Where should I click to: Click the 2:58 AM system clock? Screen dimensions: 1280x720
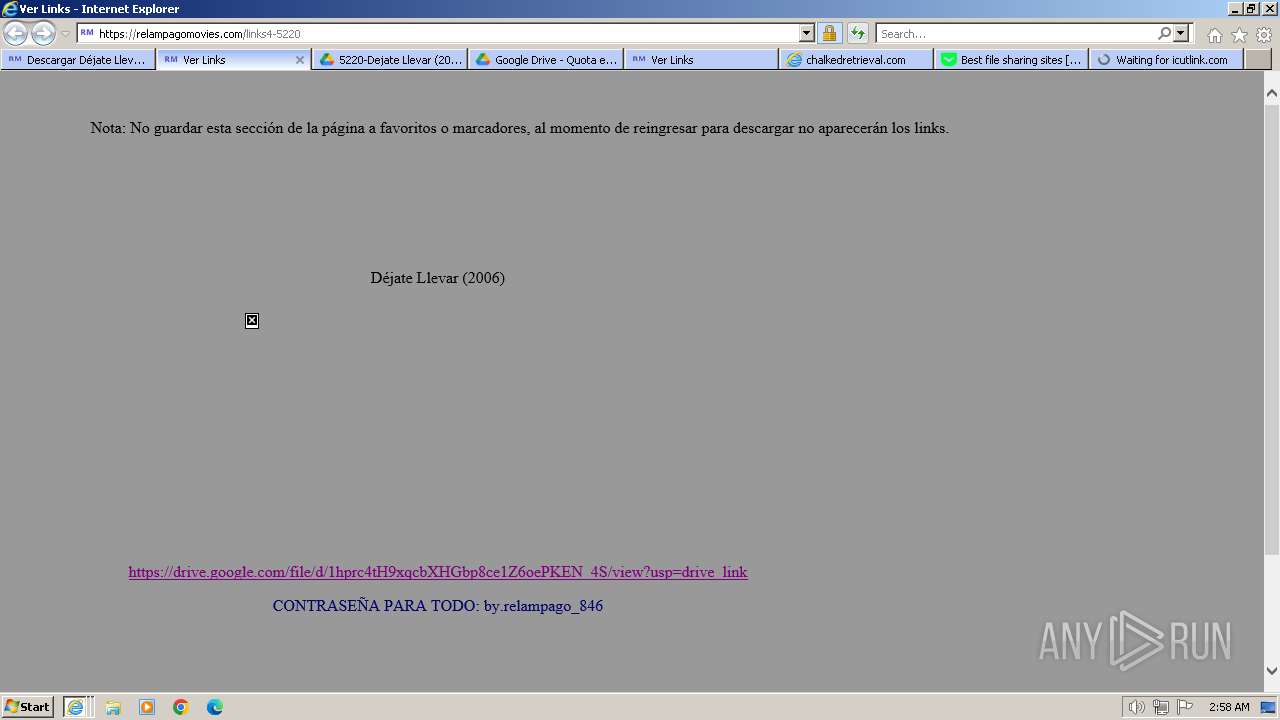click(1229, 707)
